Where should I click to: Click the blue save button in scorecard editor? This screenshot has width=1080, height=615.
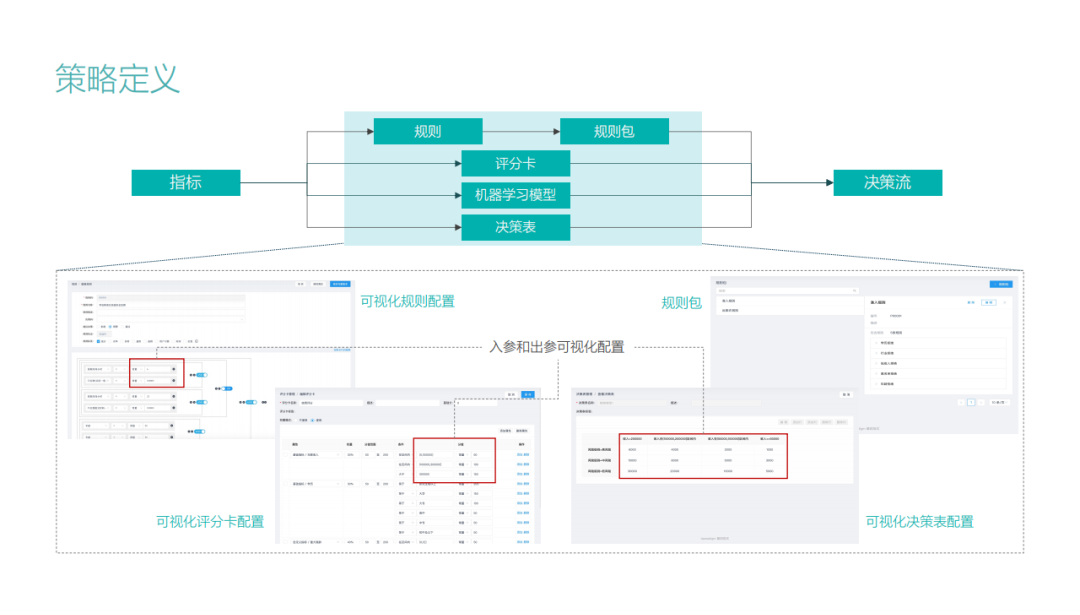pos(528,395)
